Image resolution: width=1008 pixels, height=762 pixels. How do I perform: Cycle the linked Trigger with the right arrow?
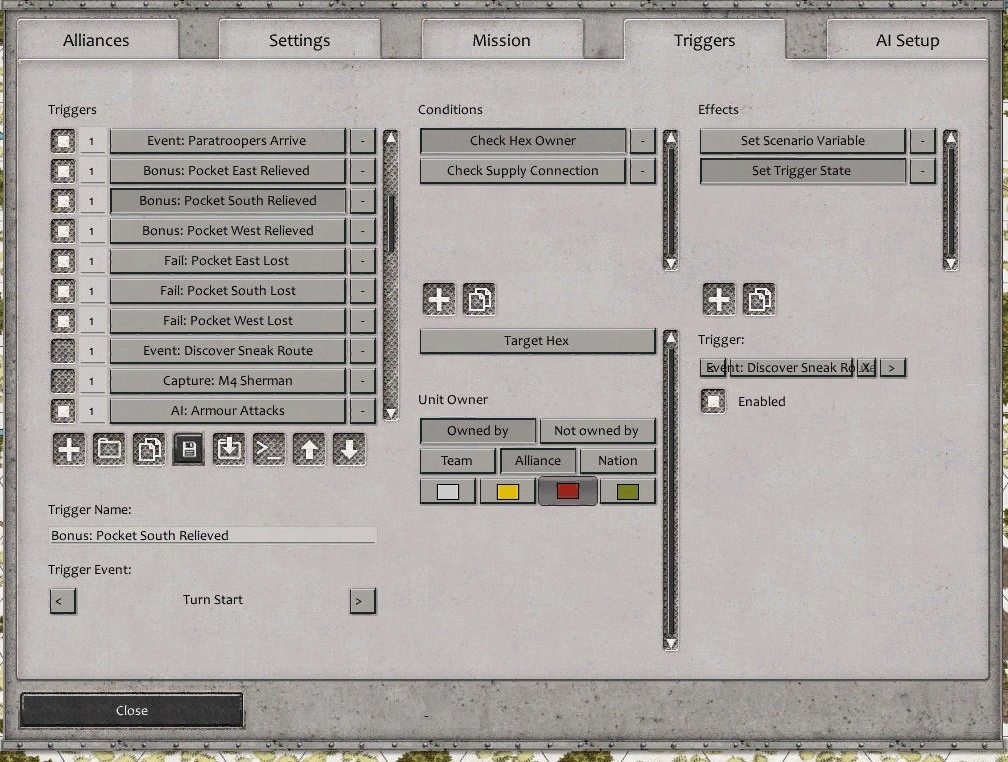point(891,367)
